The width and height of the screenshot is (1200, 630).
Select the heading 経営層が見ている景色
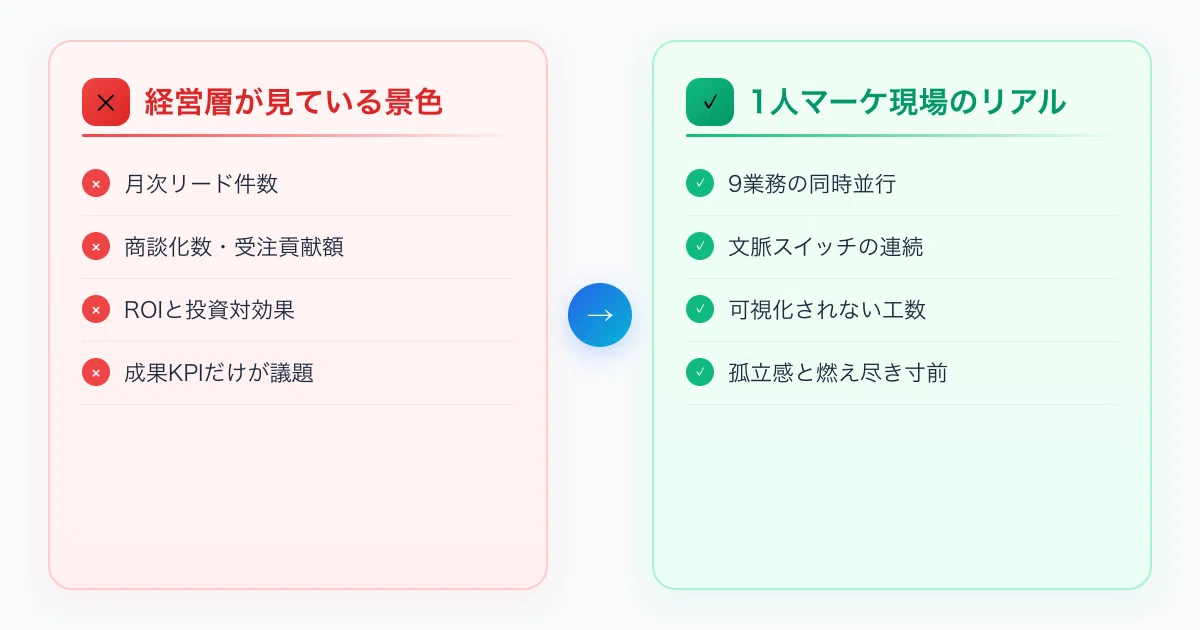click(x=294, y=102)
